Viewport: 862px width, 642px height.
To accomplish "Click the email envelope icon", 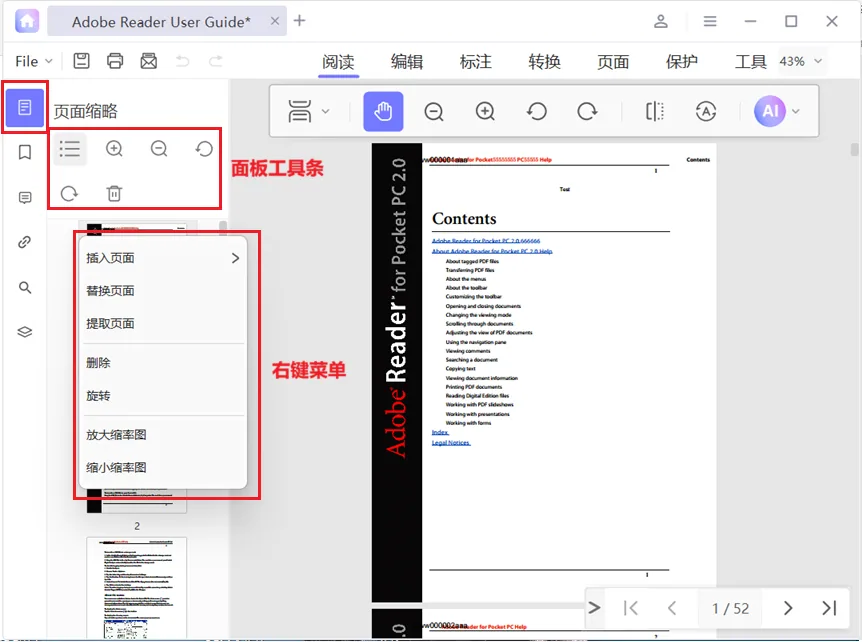I will [148, 60].
